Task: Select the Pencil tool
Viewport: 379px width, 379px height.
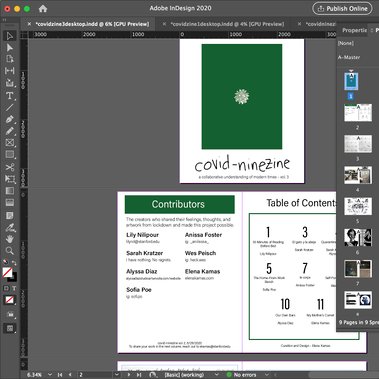Action: coord(10,131)
